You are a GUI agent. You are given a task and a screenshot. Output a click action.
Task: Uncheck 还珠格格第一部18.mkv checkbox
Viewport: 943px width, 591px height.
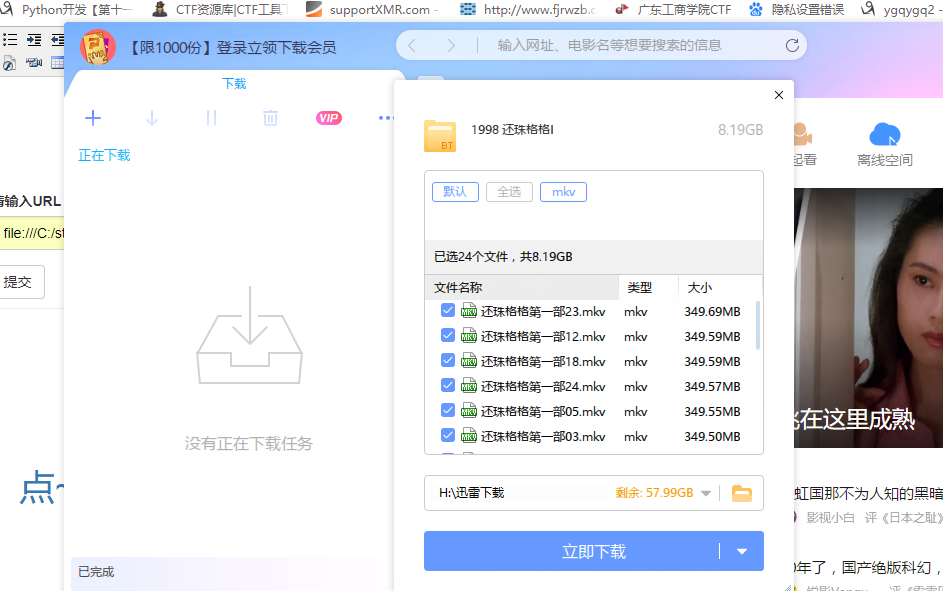pos(447,360)
